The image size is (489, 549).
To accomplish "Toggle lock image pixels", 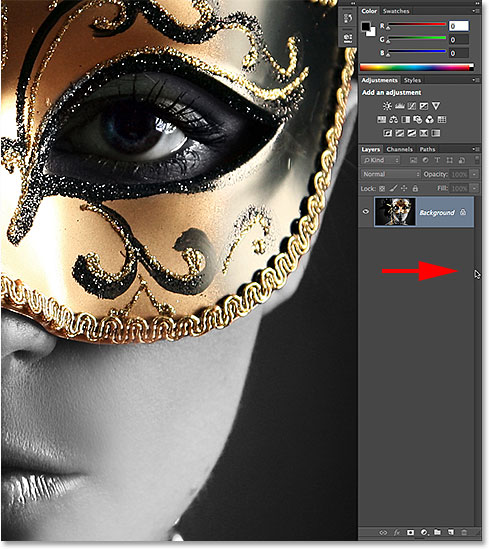I will [x=393, y=188].
